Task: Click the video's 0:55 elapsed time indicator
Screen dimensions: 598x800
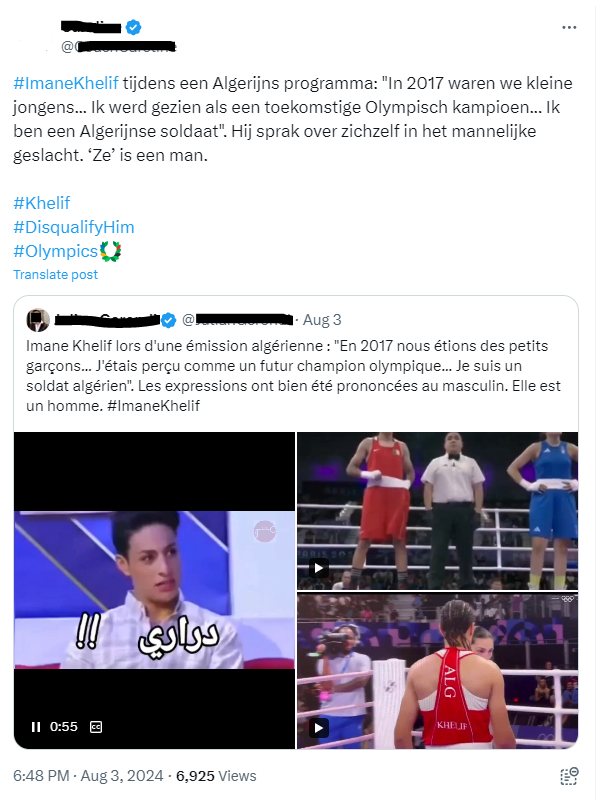Action: (64, 727)
